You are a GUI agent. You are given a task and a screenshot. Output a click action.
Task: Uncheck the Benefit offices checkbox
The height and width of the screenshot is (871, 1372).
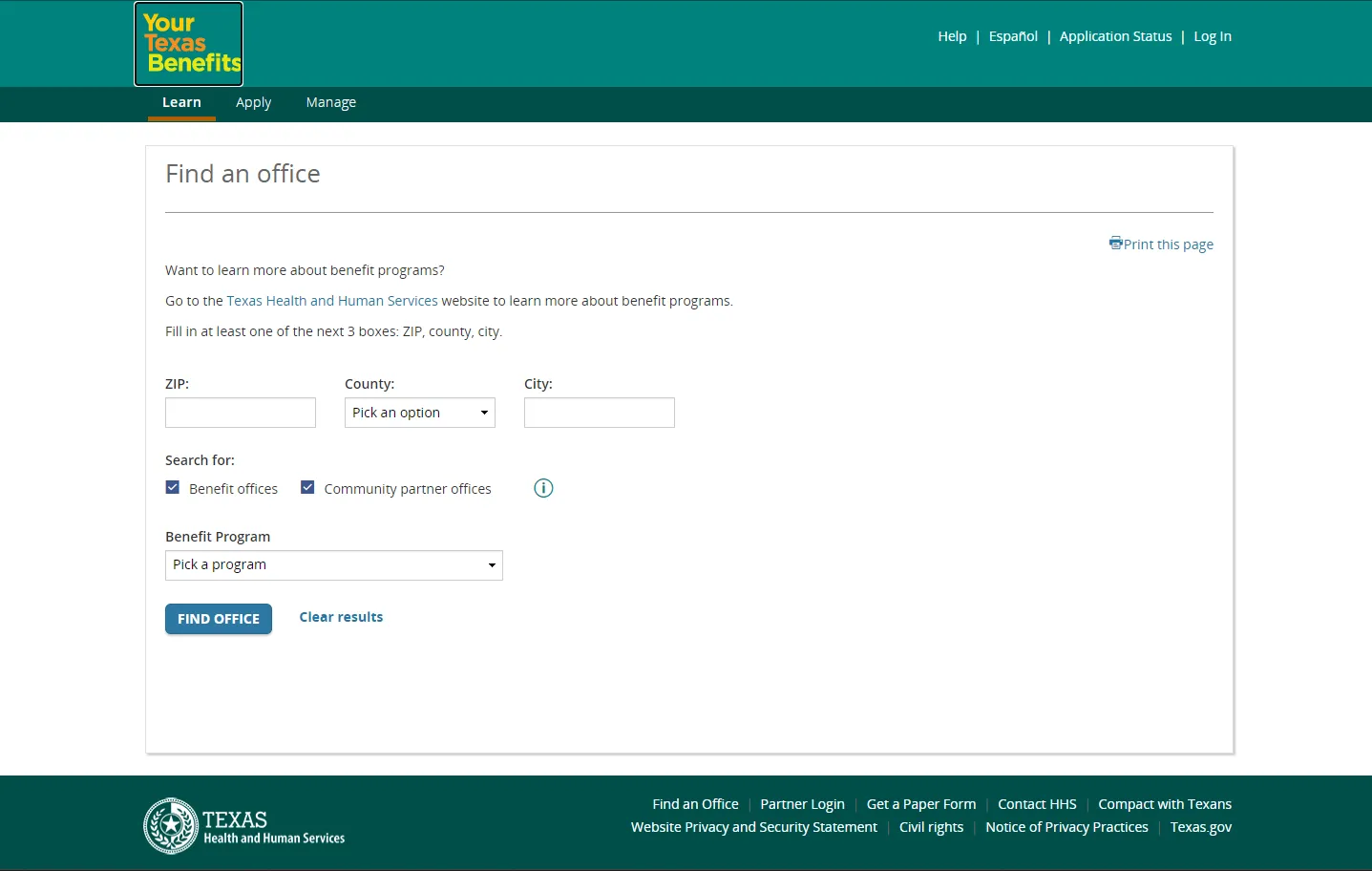[x=173, y=487]
